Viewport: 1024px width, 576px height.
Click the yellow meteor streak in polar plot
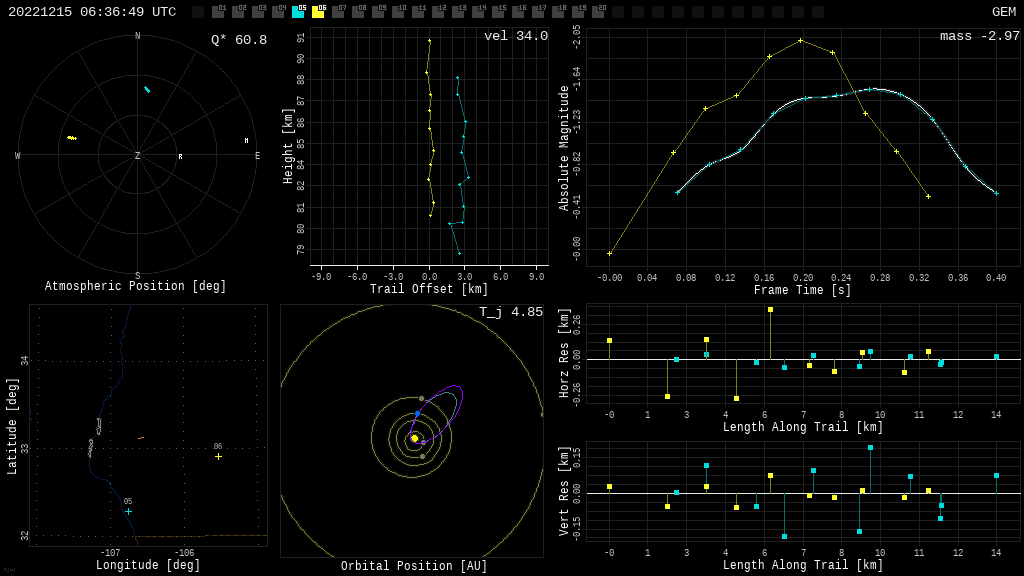click(x=71, y=137)
